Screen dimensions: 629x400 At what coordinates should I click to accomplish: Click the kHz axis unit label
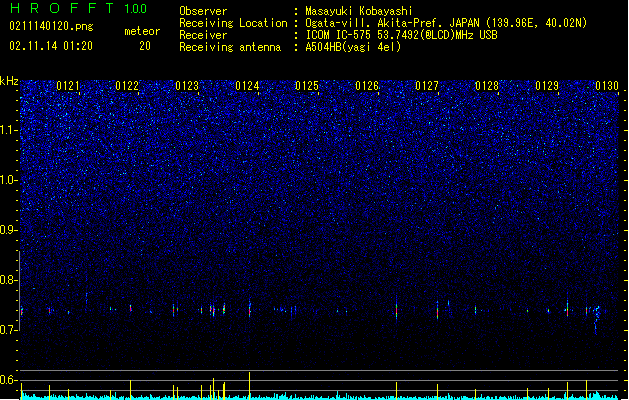tap(9, 81)
